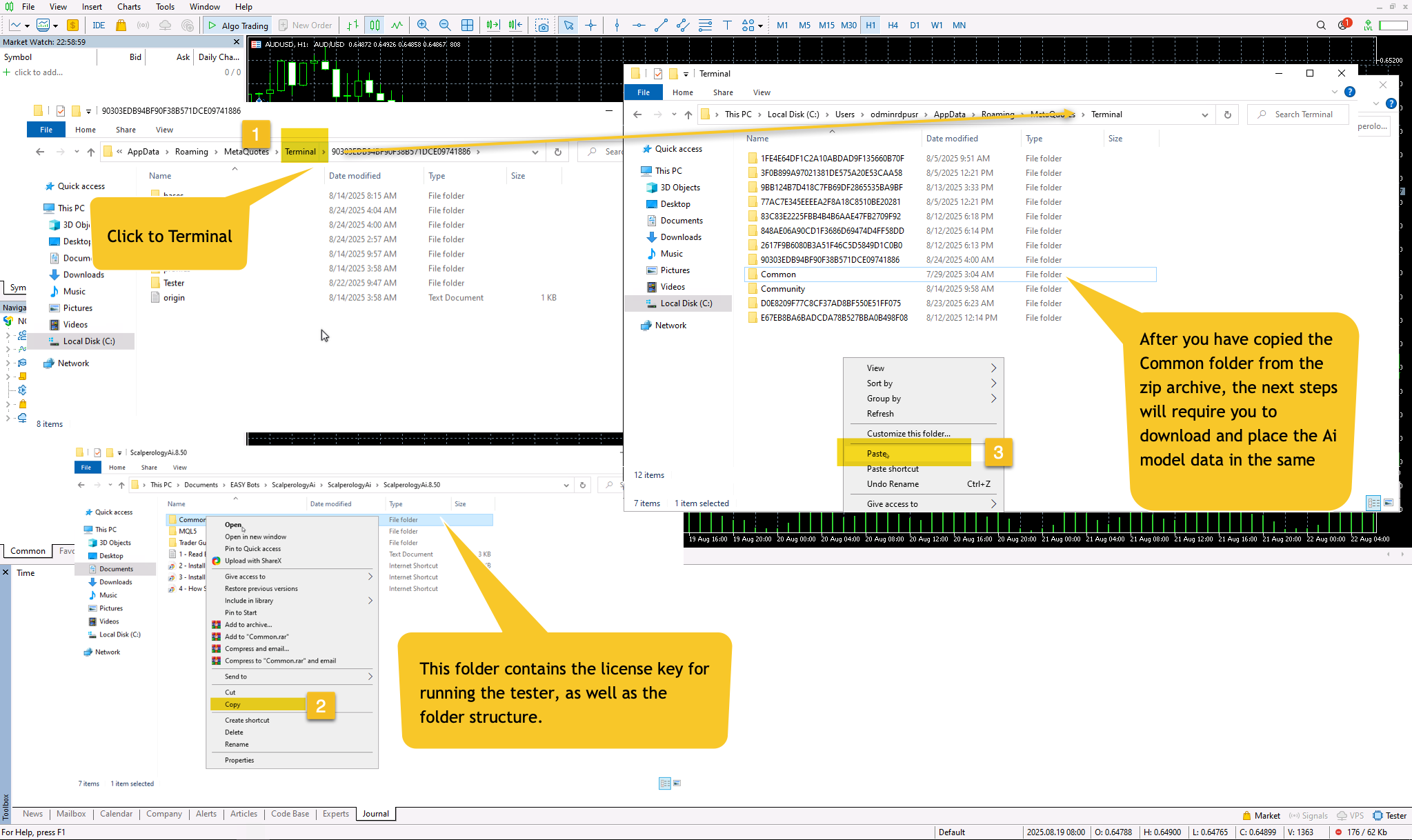This screenshot has height=840, width=1412.
Task: Select the candlestick chart type icon
Action: tap(375, 26)
